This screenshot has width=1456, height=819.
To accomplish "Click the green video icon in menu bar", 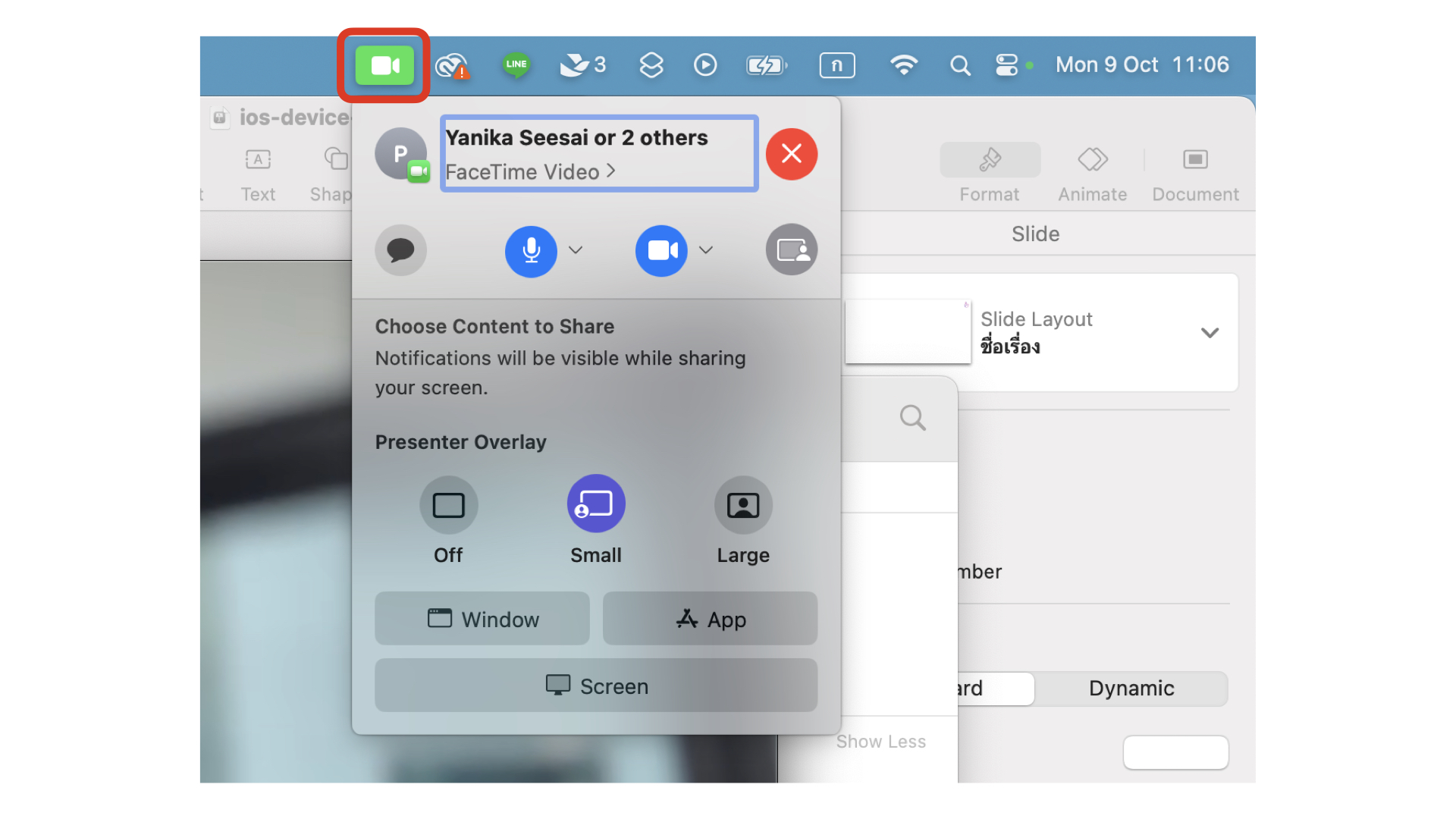I will click(x=383, y=65).
